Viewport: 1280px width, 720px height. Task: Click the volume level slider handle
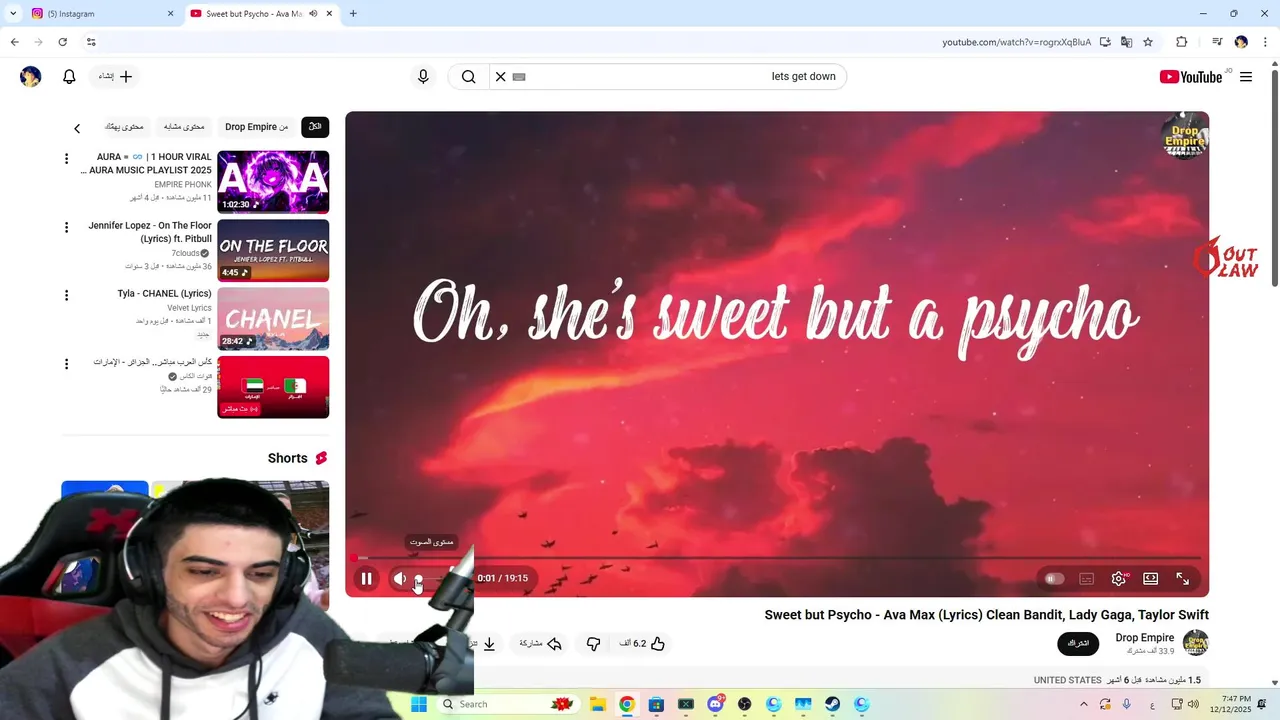coord(418,578)
